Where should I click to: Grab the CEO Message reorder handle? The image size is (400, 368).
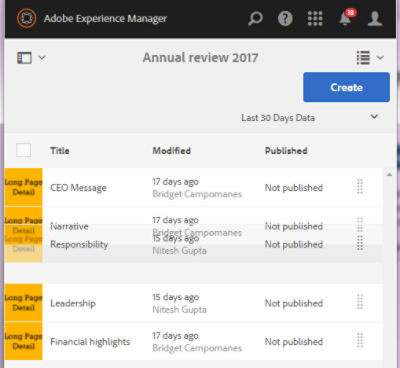(x=360, y=187)
